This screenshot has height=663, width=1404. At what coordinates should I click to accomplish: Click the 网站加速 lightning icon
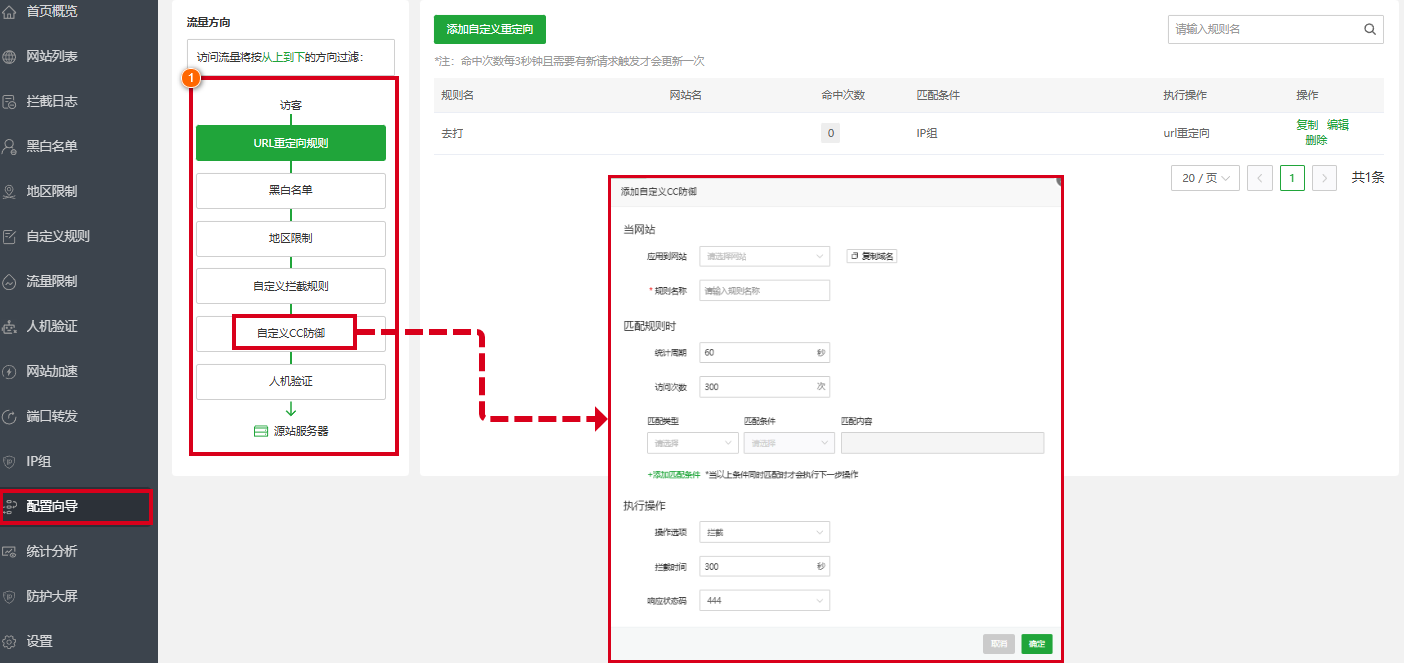click(x=10, y=371)
